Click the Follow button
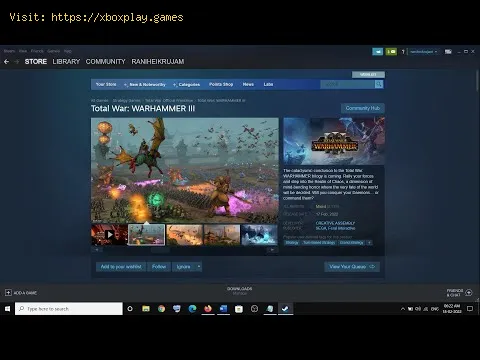480x360 pixels. (159, 267)
